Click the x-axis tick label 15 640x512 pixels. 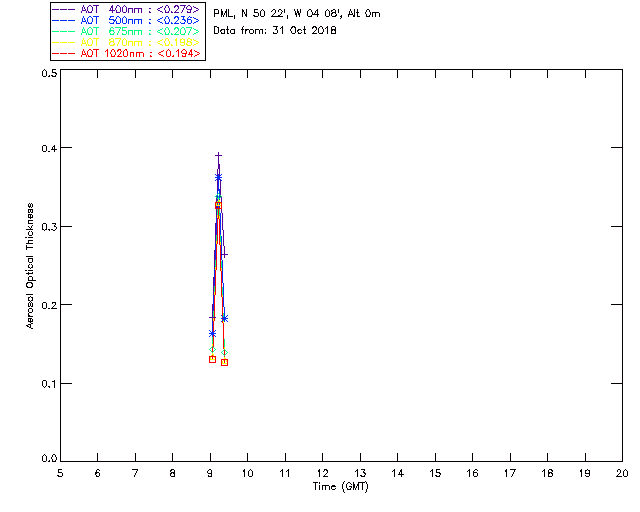(435, 473)
